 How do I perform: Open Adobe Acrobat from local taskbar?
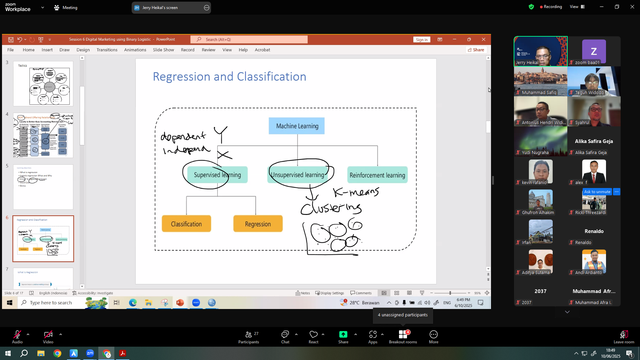pyautogui.click(x=122, y=353)
